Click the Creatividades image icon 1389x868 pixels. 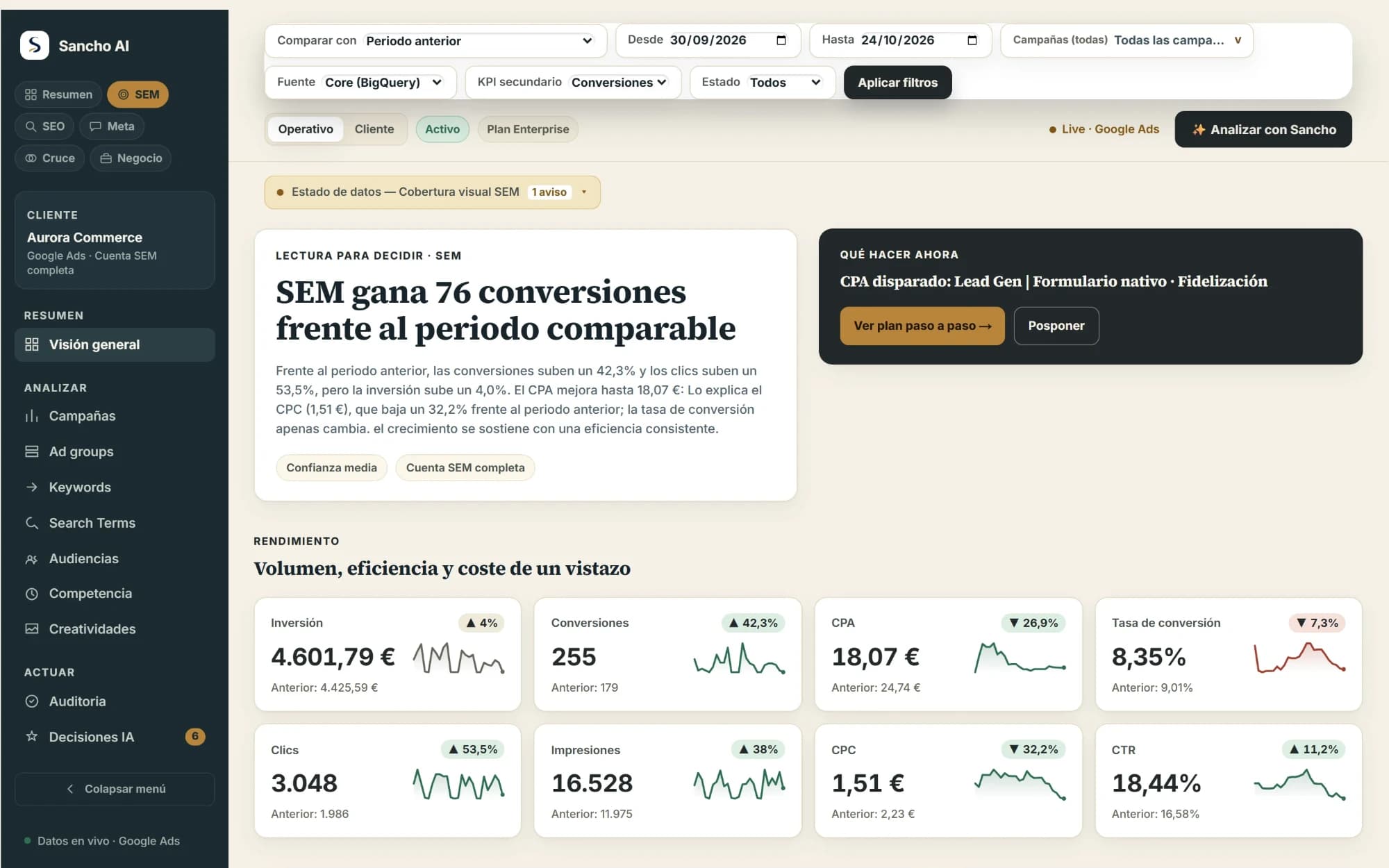click(x=31, y=629)
